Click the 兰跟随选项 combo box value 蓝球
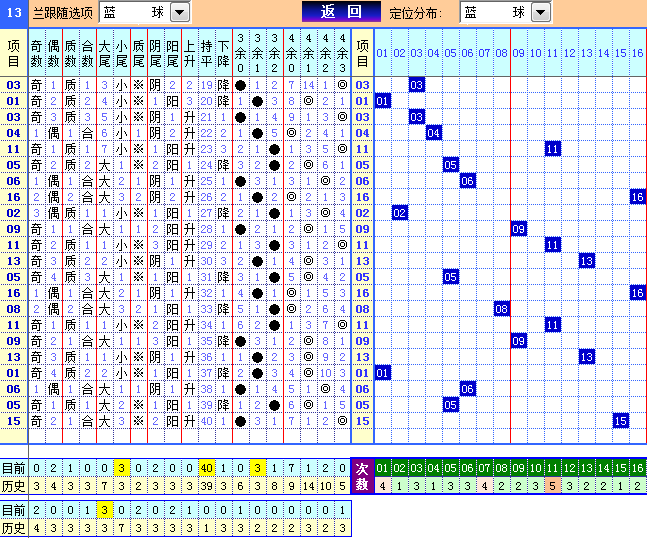Screen dimensions: 647x538 coord(135,12)
